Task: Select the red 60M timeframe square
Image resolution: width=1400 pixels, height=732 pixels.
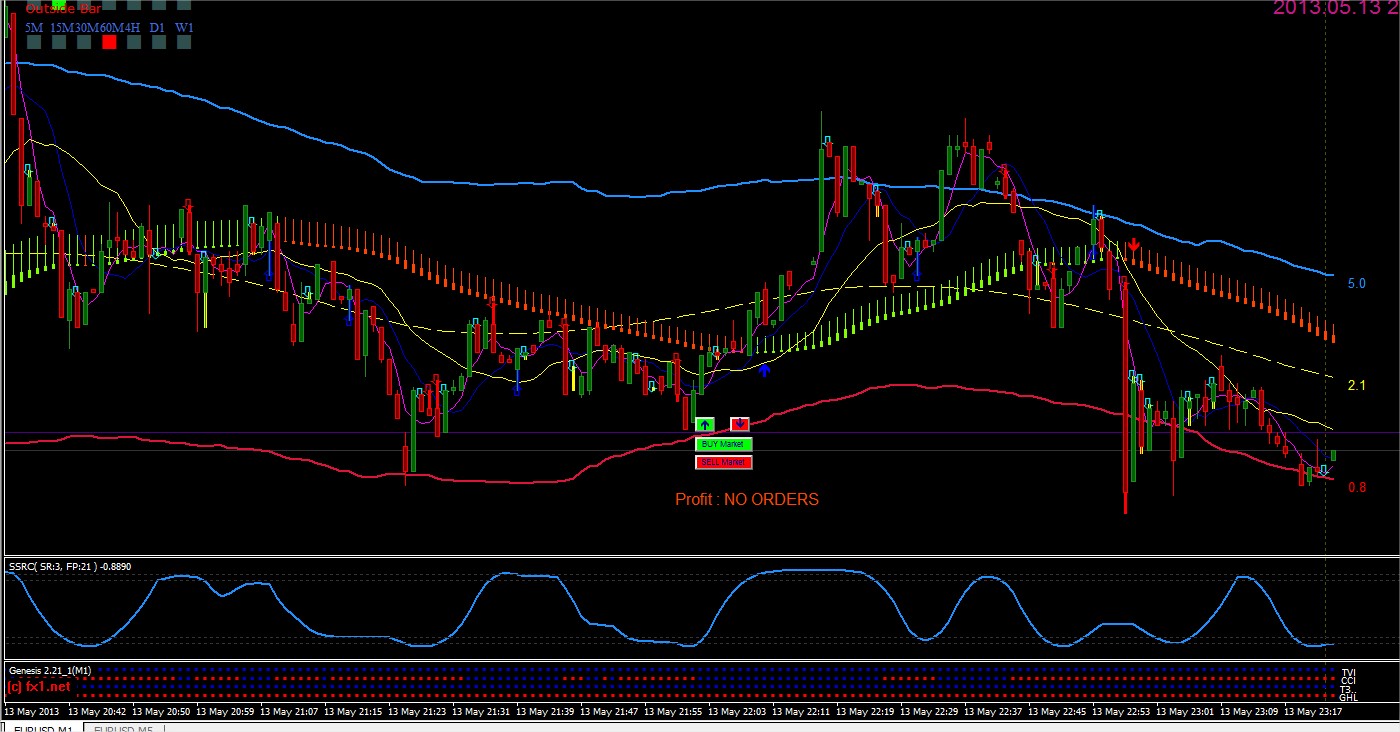Action: pos(109,43)
